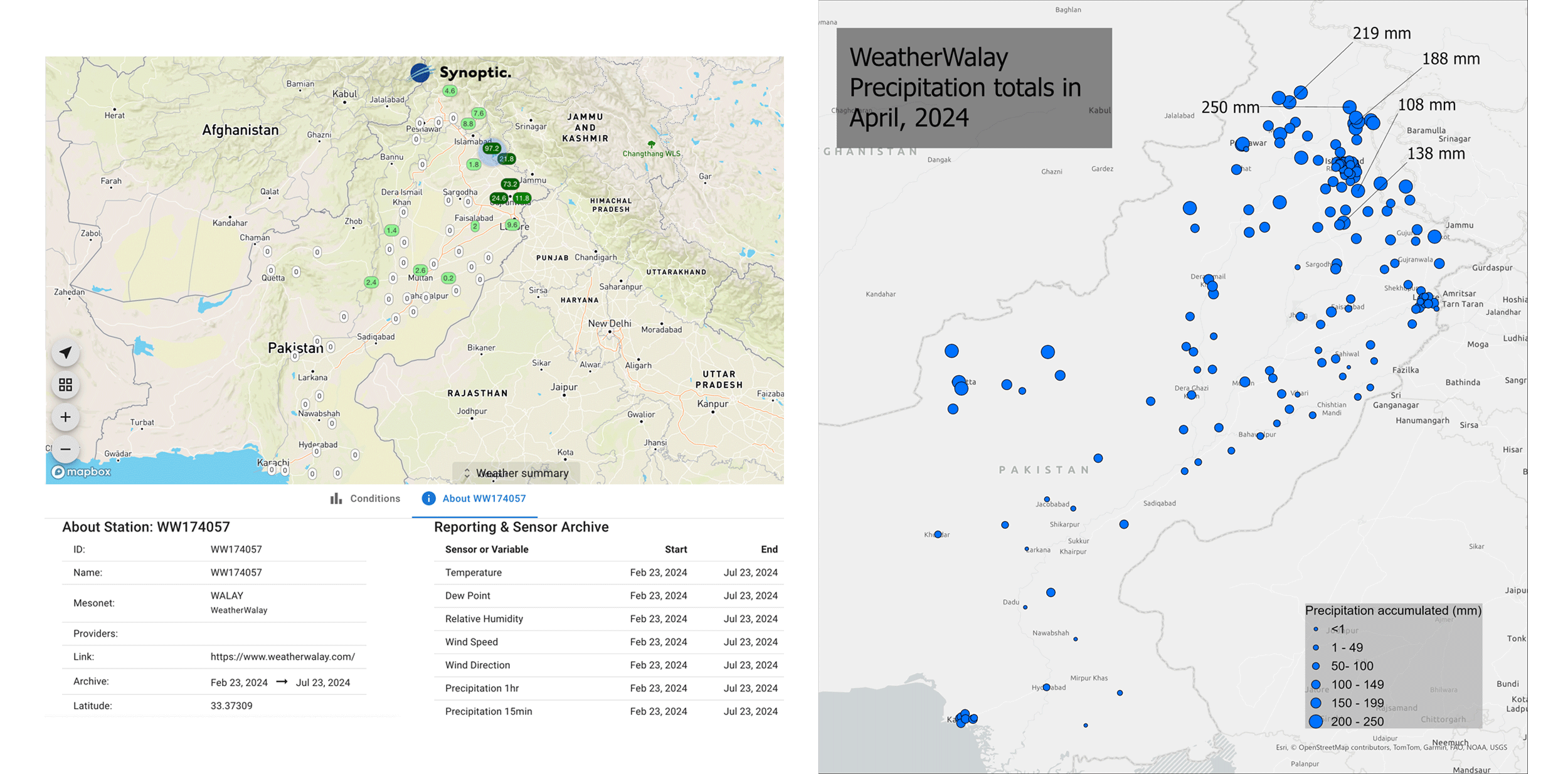The image size is (1568, 774).
Task: Select the 1.4 station marker
Action: coord(391,230)
